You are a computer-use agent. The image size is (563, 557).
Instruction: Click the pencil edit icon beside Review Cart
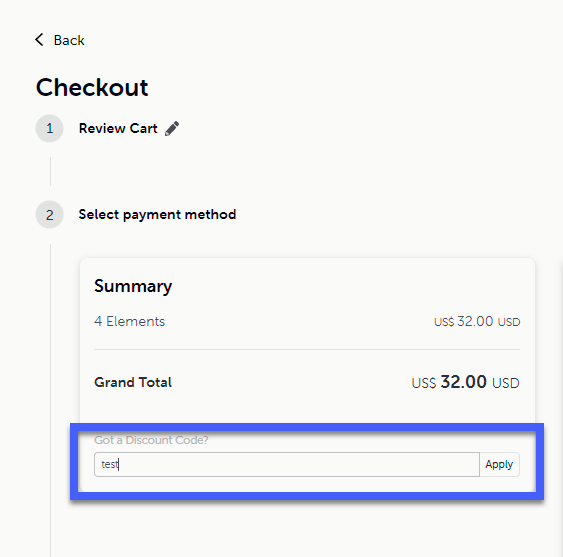click(x=172, y=129)
